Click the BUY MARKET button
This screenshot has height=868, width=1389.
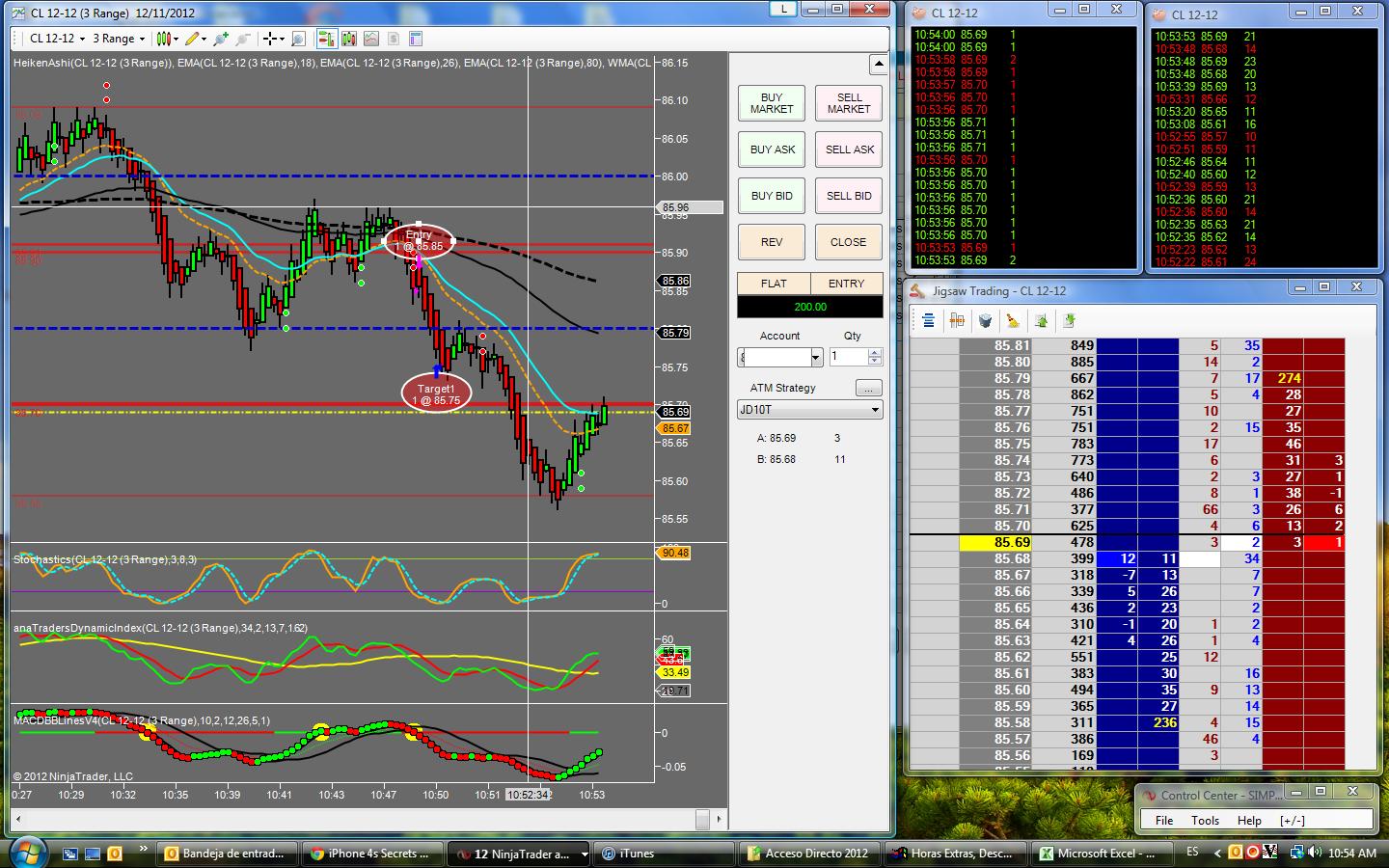pyautogui.click(x=772, y=103)
